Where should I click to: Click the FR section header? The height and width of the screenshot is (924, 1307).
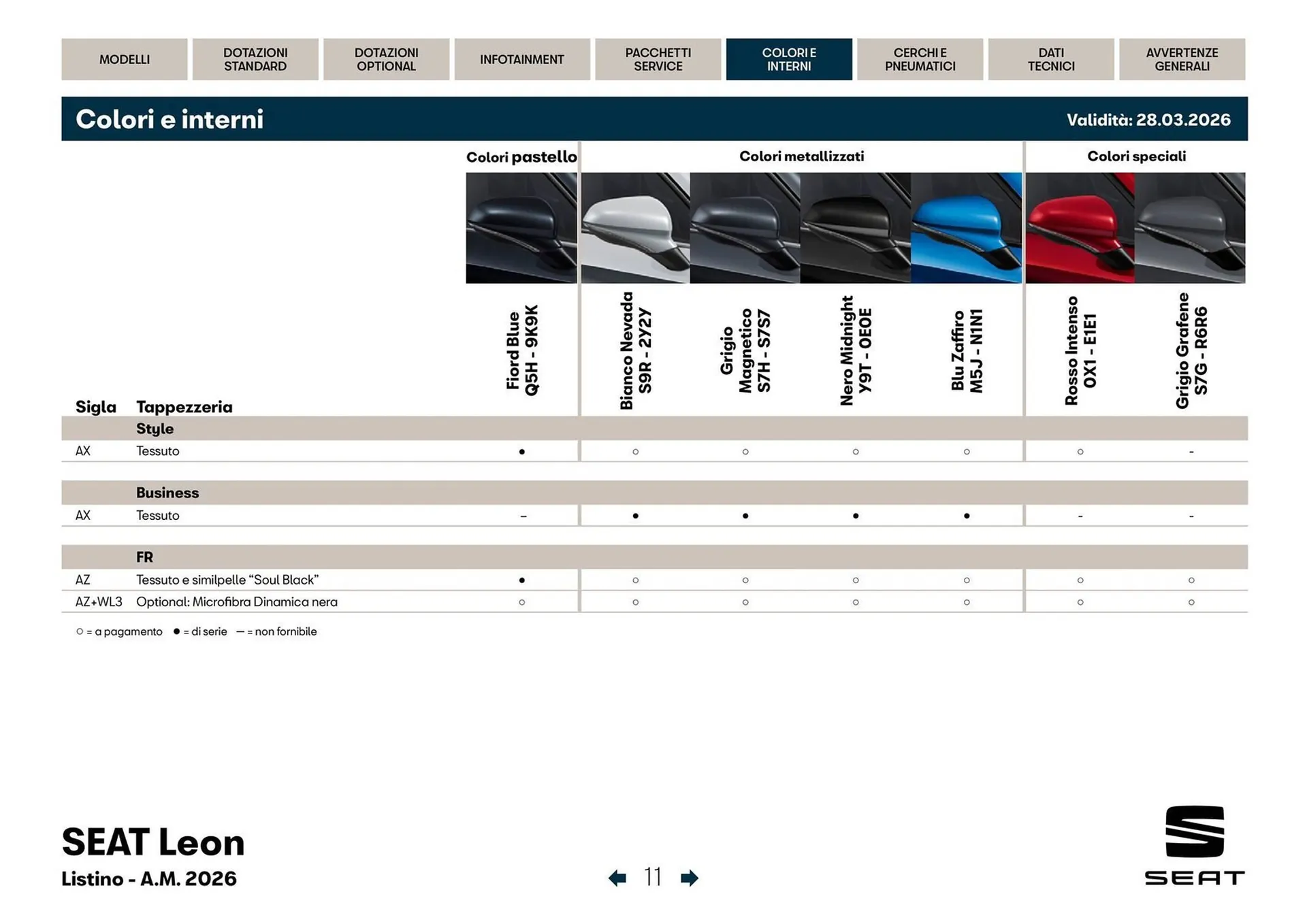[x=654, y=557]
